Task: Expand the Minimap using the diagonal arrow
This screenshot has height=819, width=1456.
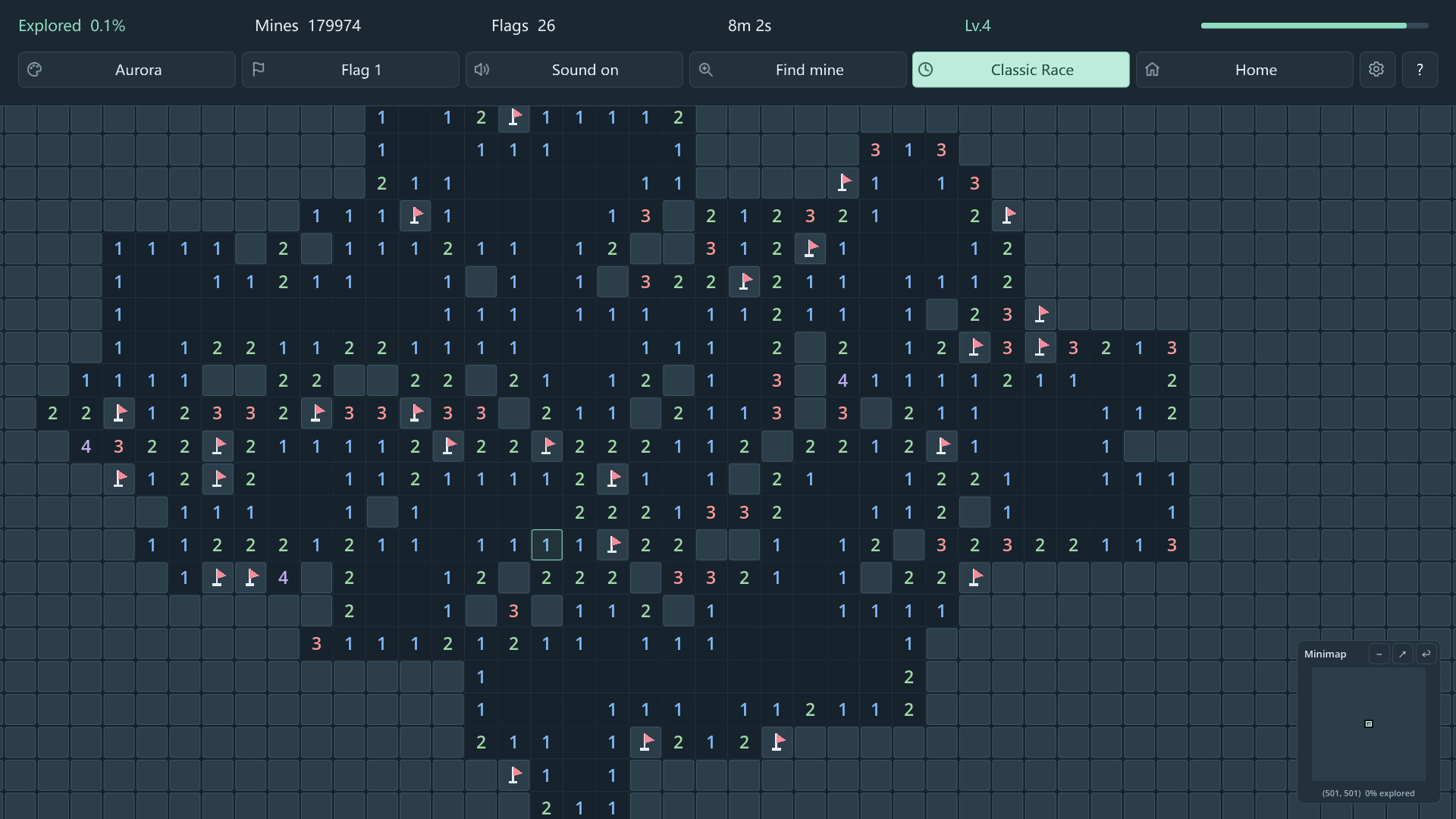Action: click(1402, 654)
